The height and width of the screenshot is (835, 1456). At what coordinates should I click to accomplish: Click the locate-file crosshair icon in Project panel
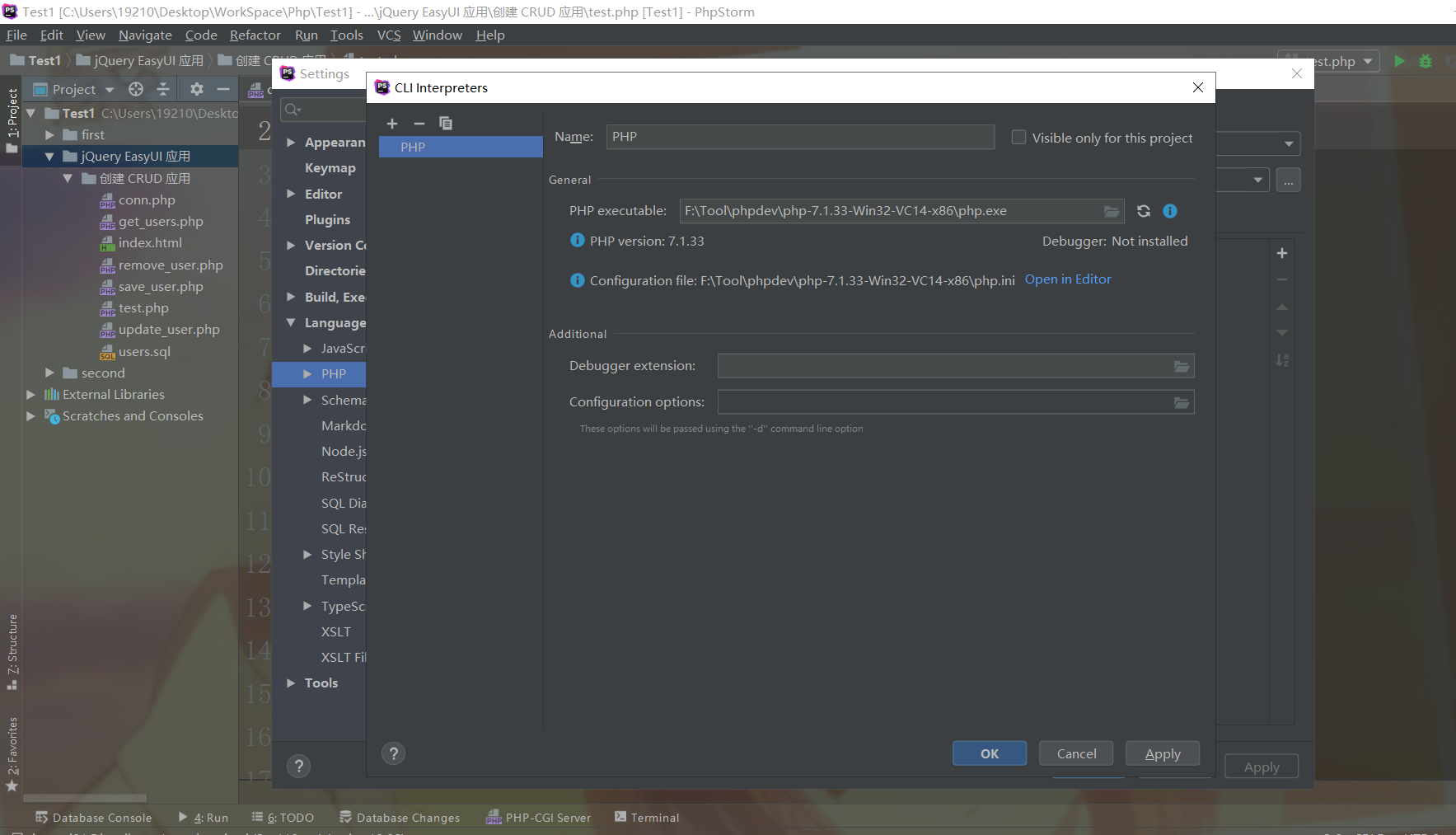[x=136, y=89]
